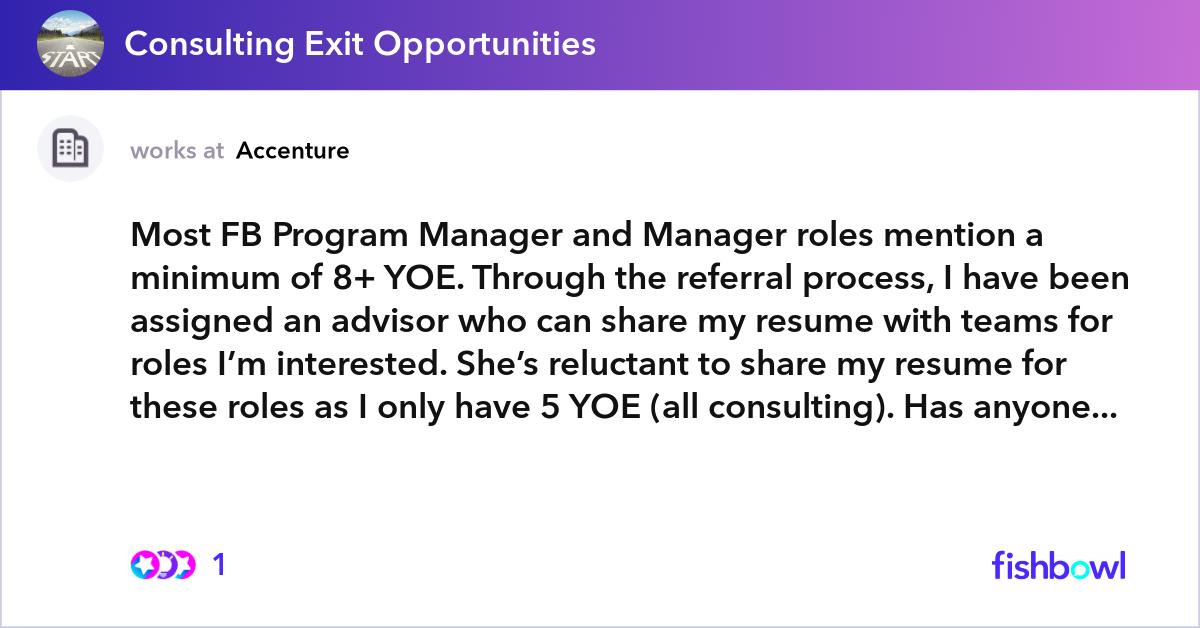Click the line starting "minimum of 8+ YOE"
The width and height of the screenshot is (1200, 628).
(x=630, y=280)
